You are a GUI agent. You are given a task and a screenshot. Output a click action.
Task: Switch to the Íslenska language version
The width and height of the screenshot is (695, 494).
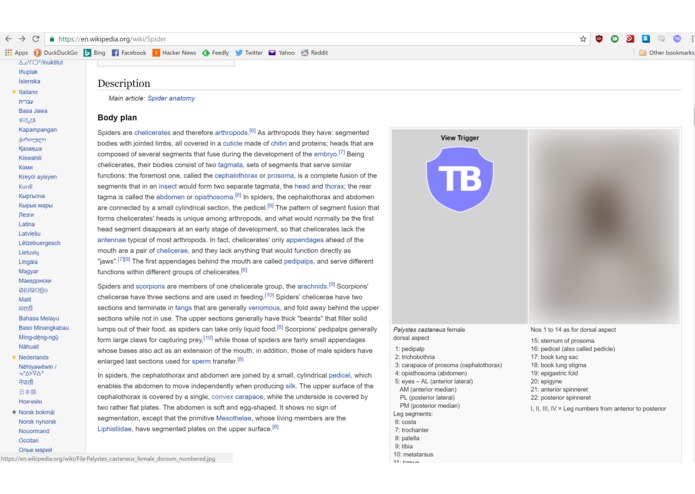point(29,82)
